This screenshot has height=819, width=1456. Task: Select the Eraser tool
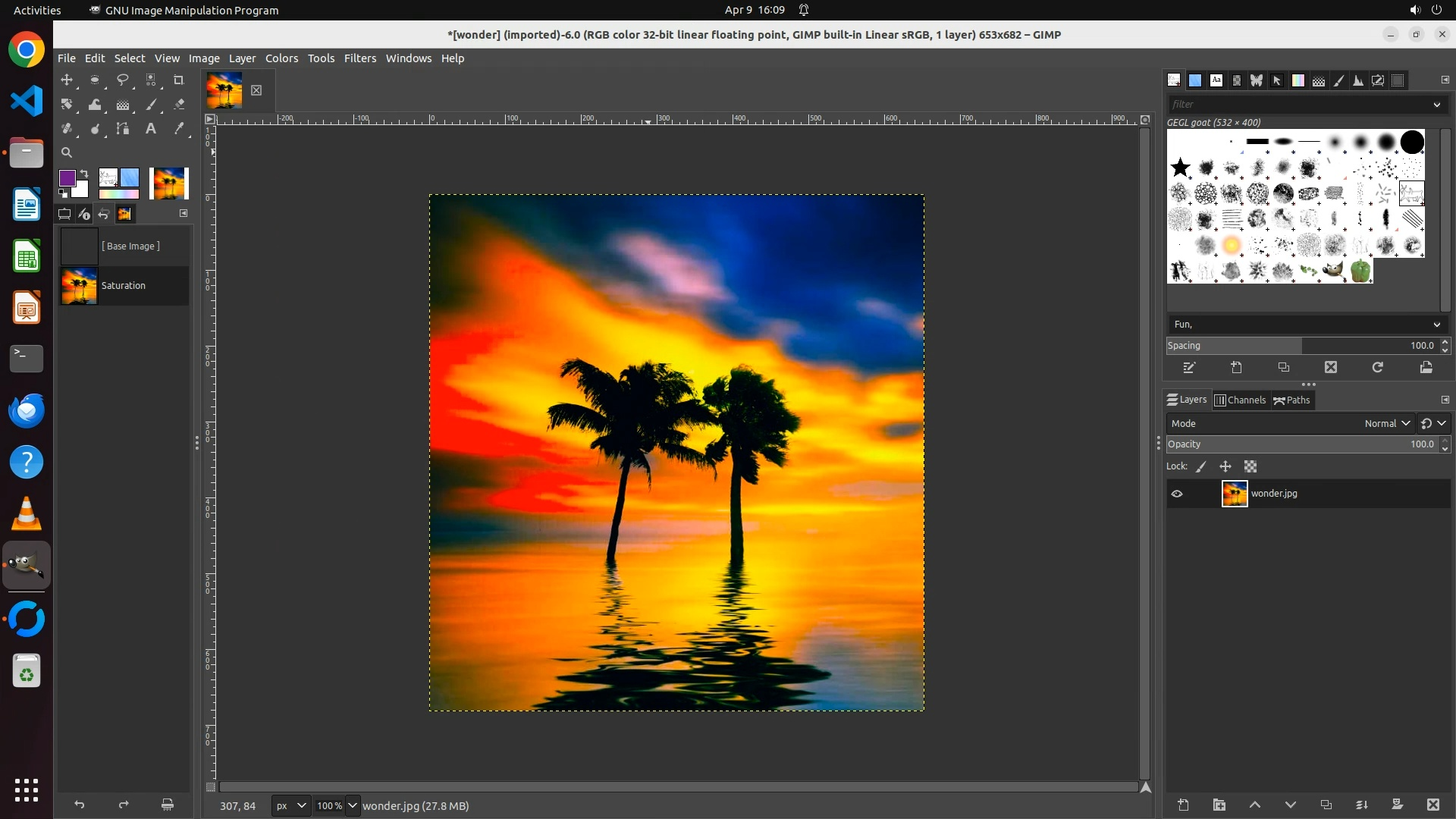click(x=179, y=105)
